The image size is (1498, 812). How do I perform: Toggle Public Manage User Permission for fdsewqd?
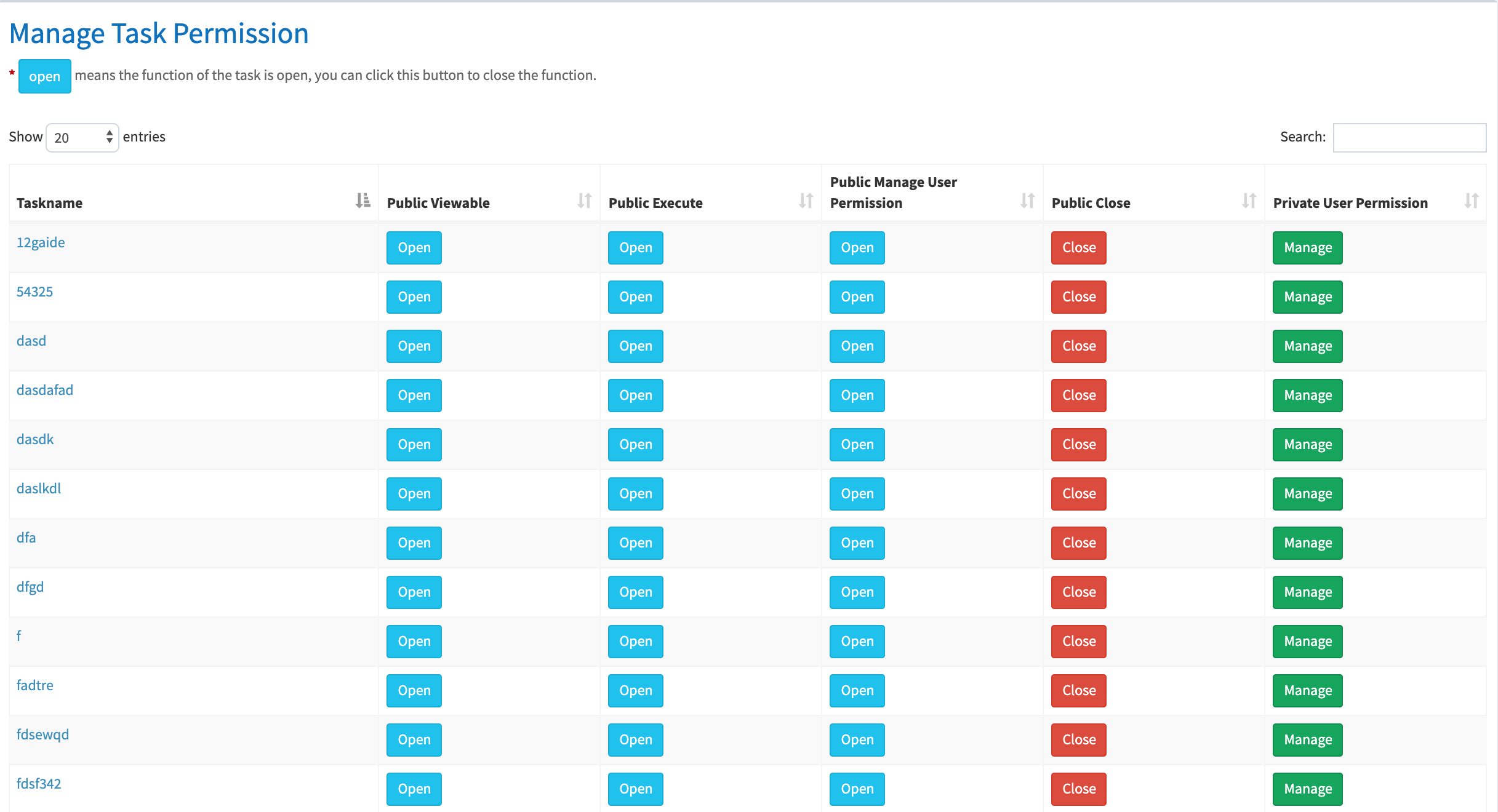(x=857, y=740)
